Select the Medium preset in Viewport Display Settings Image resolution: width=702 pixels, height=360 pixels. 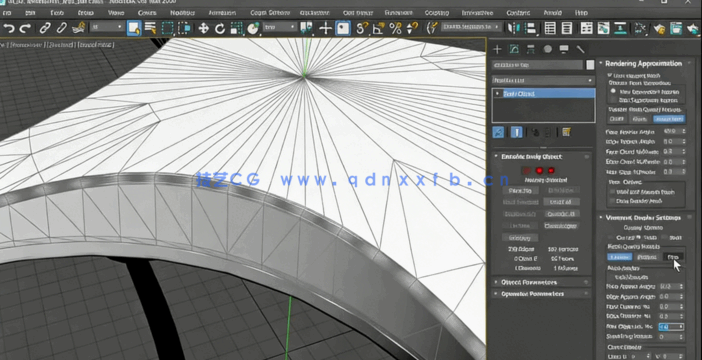point(647,257)
